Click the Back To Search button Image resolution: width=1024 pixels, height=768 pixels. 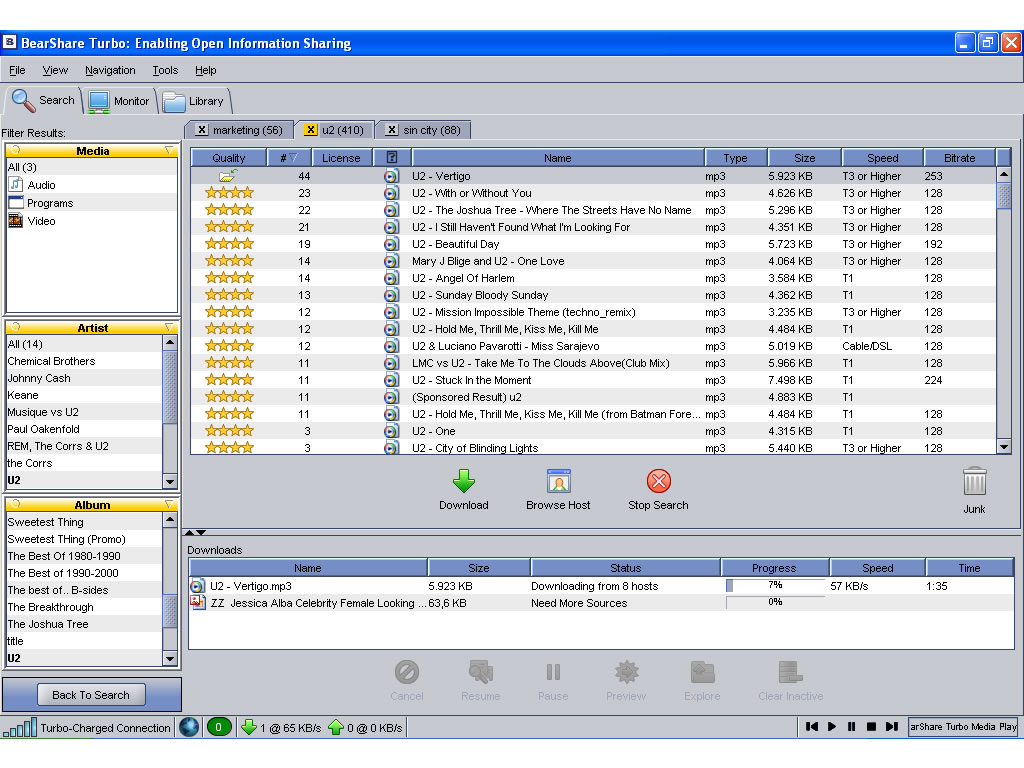pyautogui.click(x=91, y=695)
